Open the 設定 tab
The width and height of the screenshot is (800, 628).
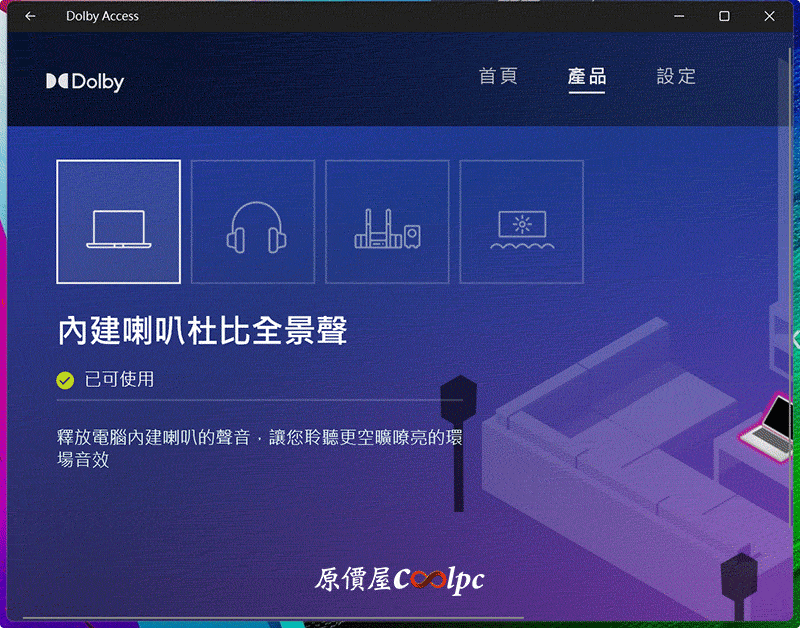click(x=676, y=76)
